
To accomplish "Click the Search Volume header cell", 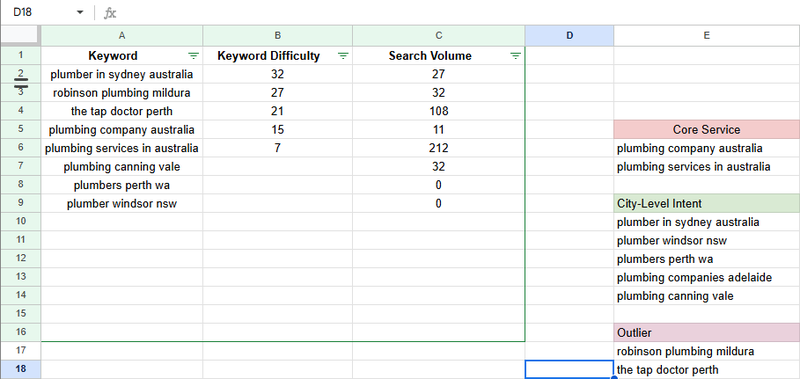I will 439,56.
